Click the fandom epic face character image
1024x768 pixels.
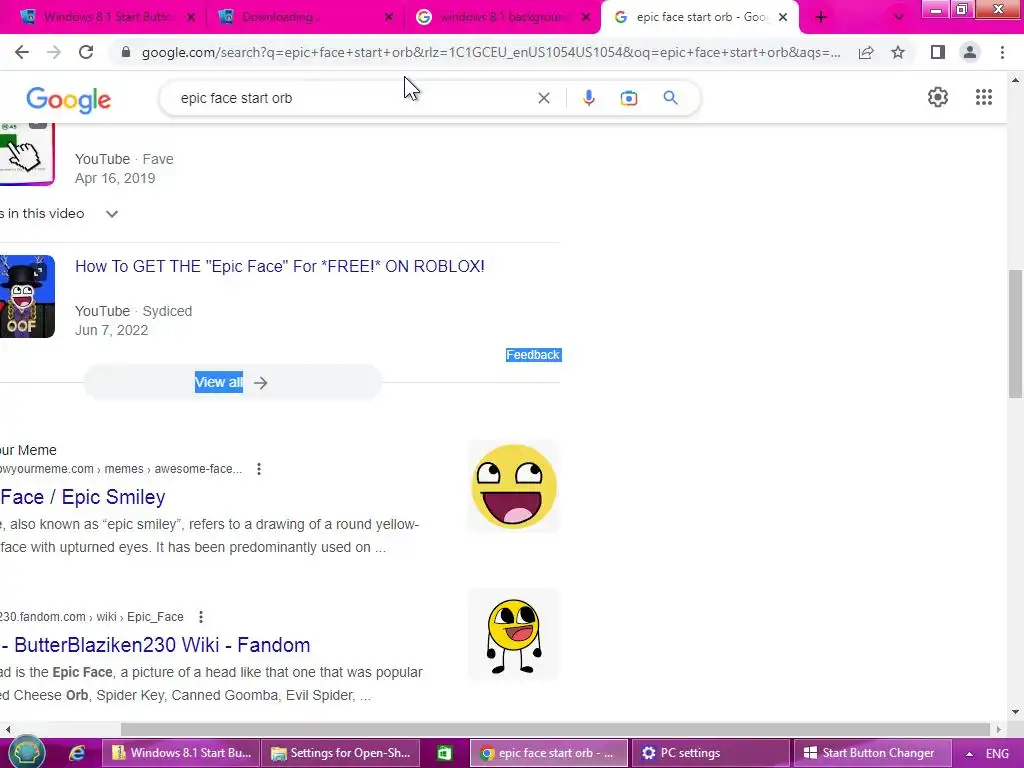coord(513,635)
